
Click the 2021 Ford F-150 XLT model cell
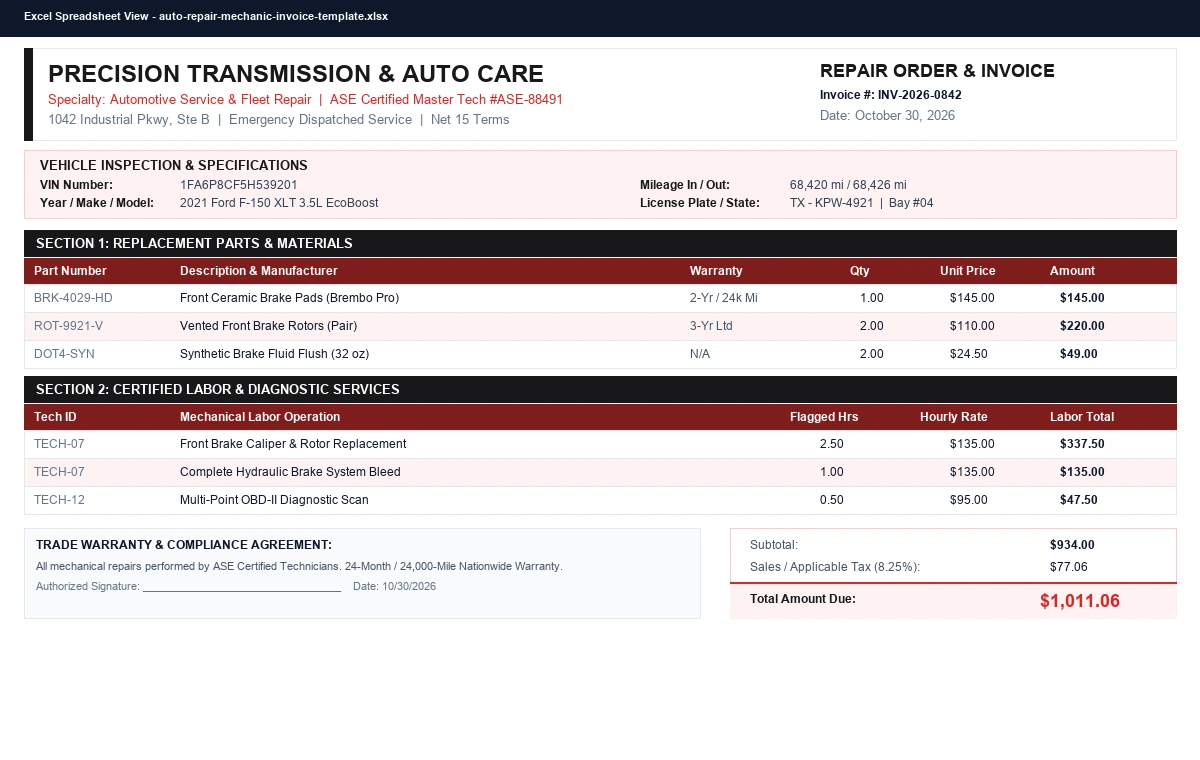click(279, 203)
